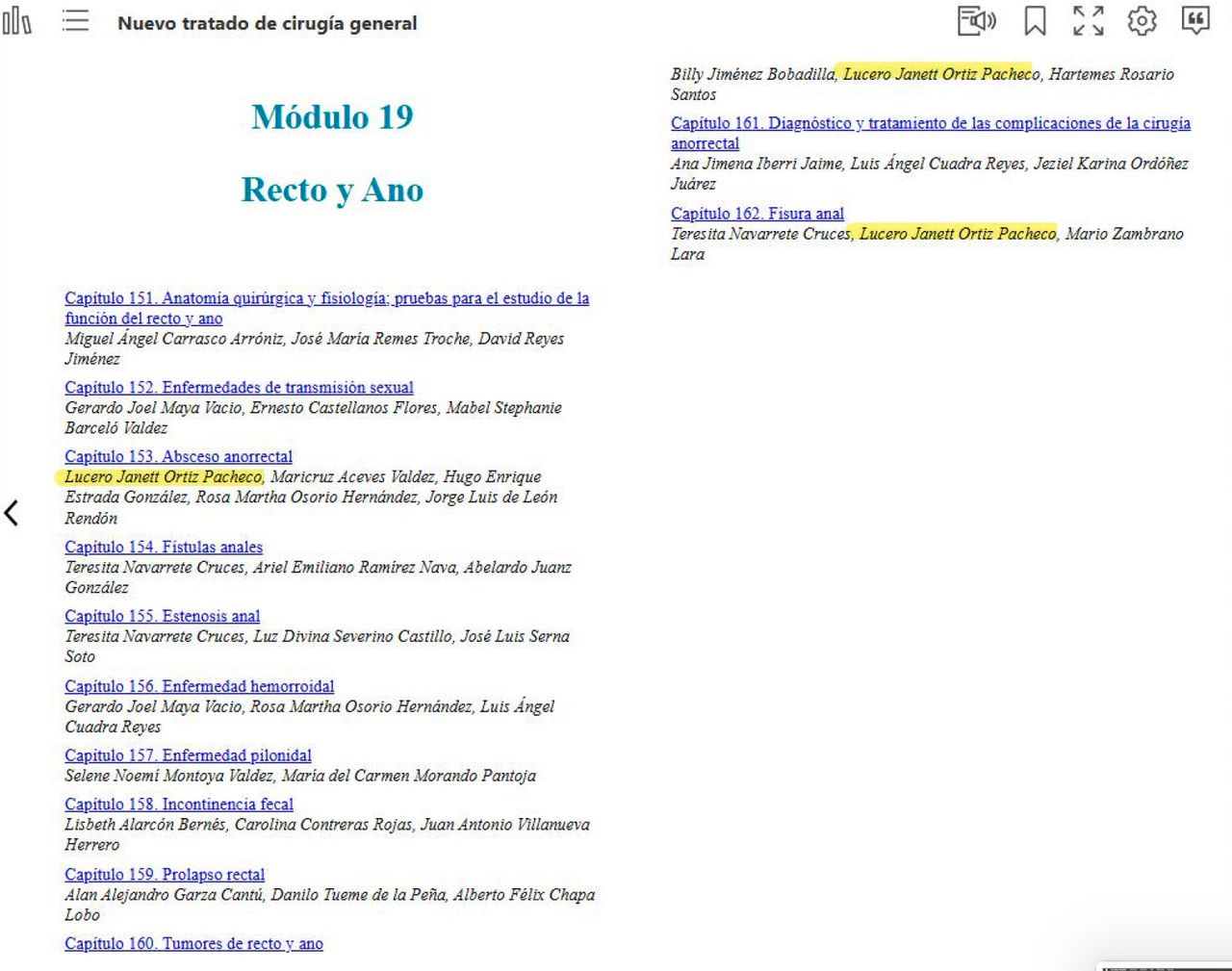Open Capítulo 151 Anatomía quirúrgica link
Viewport: 1232px width, 971px height.
coord(326,298)
